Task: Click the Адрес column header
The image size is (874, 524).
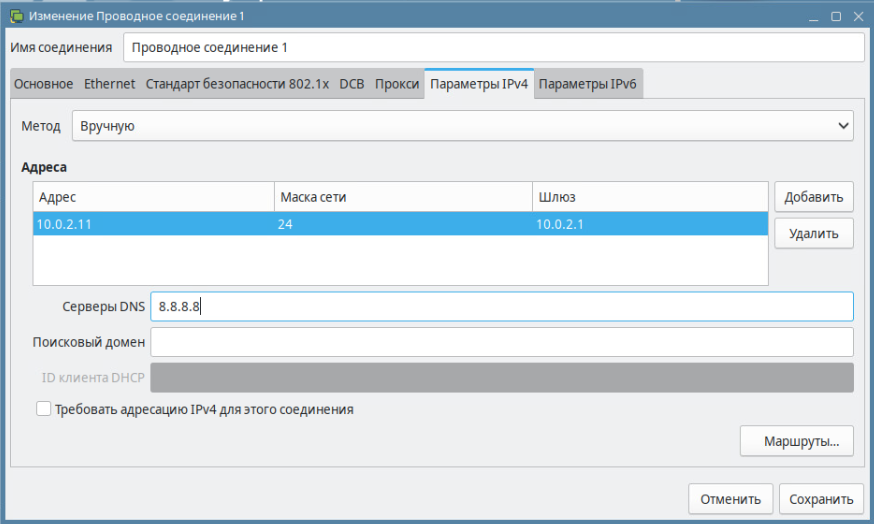Action: 154,197
